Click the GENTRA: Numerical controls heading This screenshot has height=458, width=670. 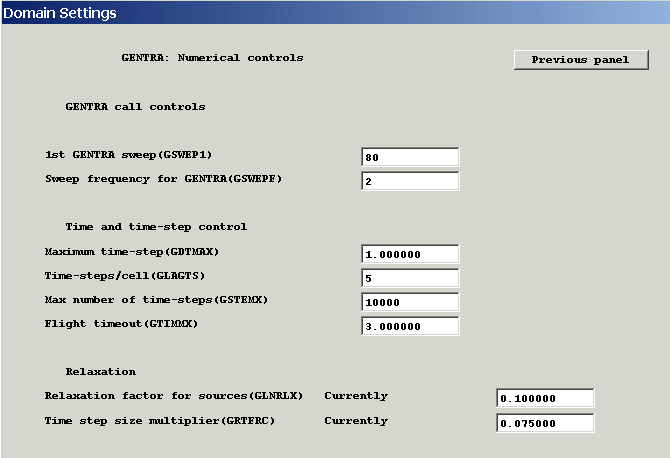tap(212, 58)
